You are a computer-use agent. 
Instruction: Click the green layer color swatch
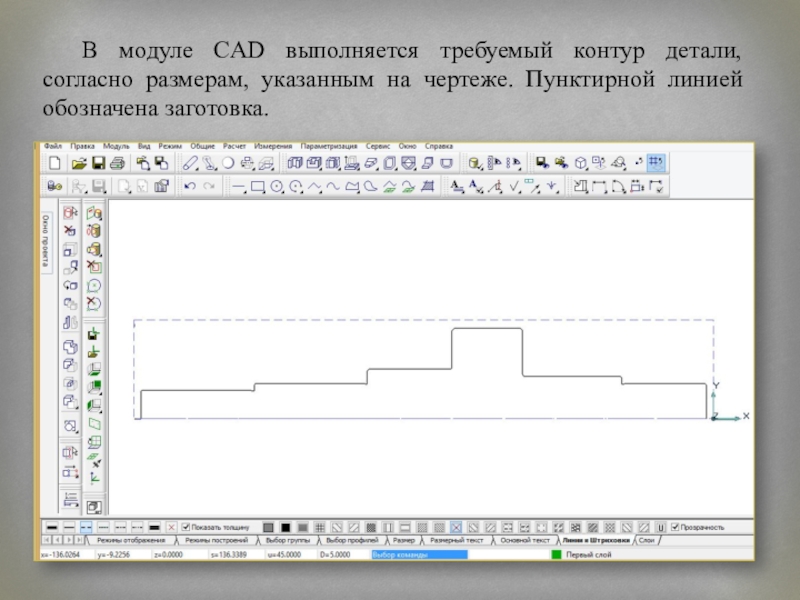557,553
